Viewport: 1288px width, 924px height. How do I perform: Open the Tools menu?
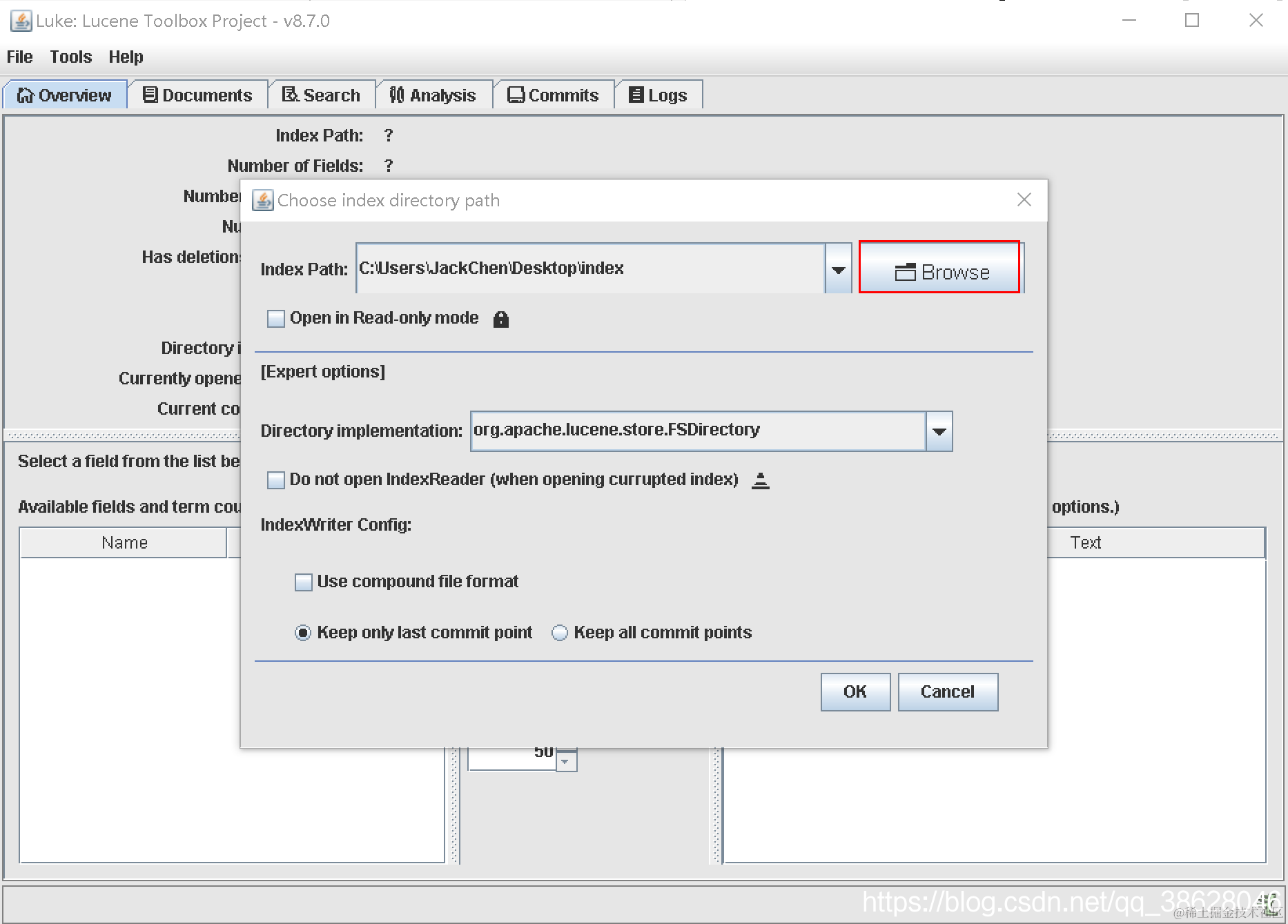click(x=71, y=57)
